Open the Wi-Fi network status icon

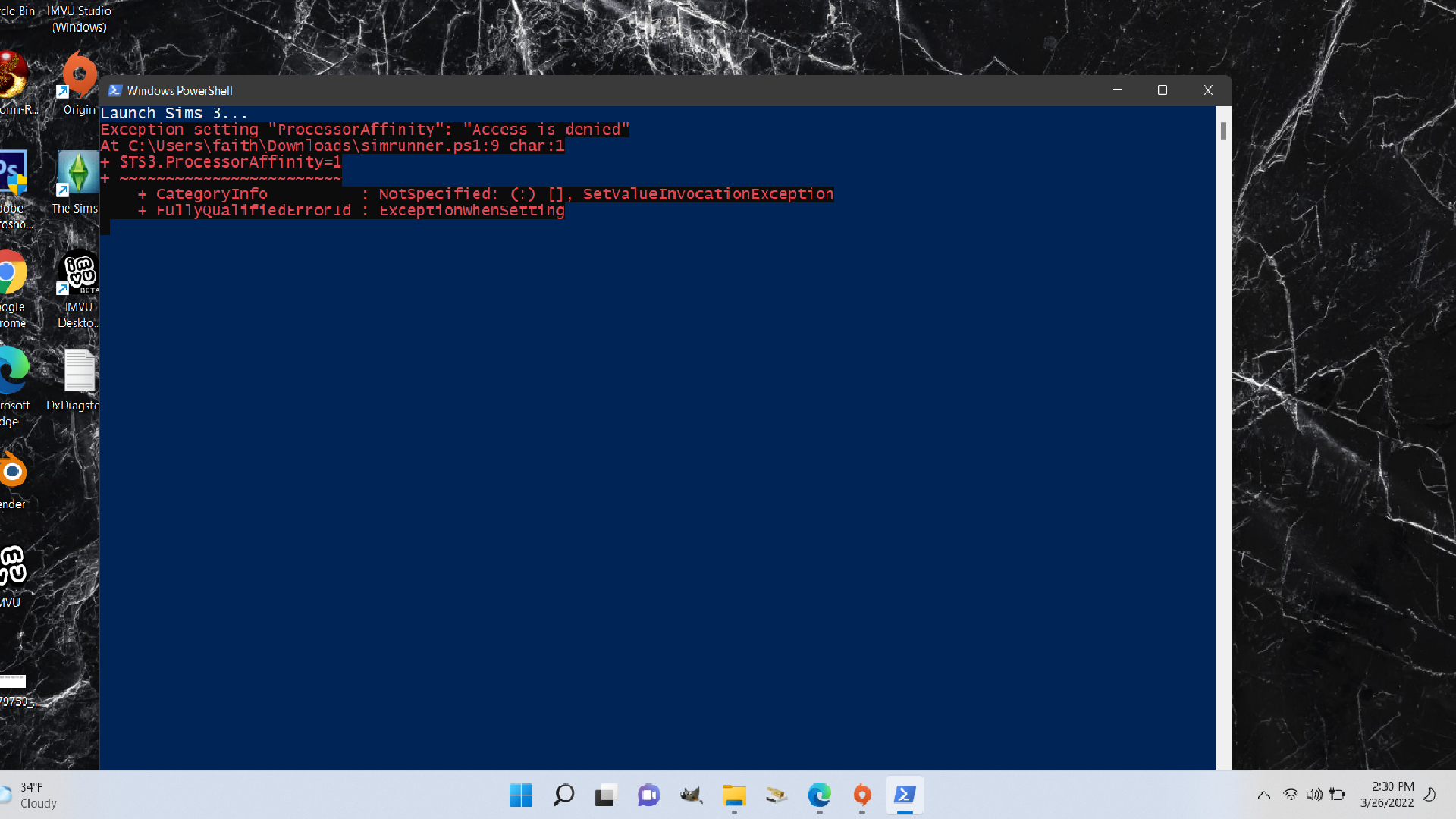[1290, 795]
